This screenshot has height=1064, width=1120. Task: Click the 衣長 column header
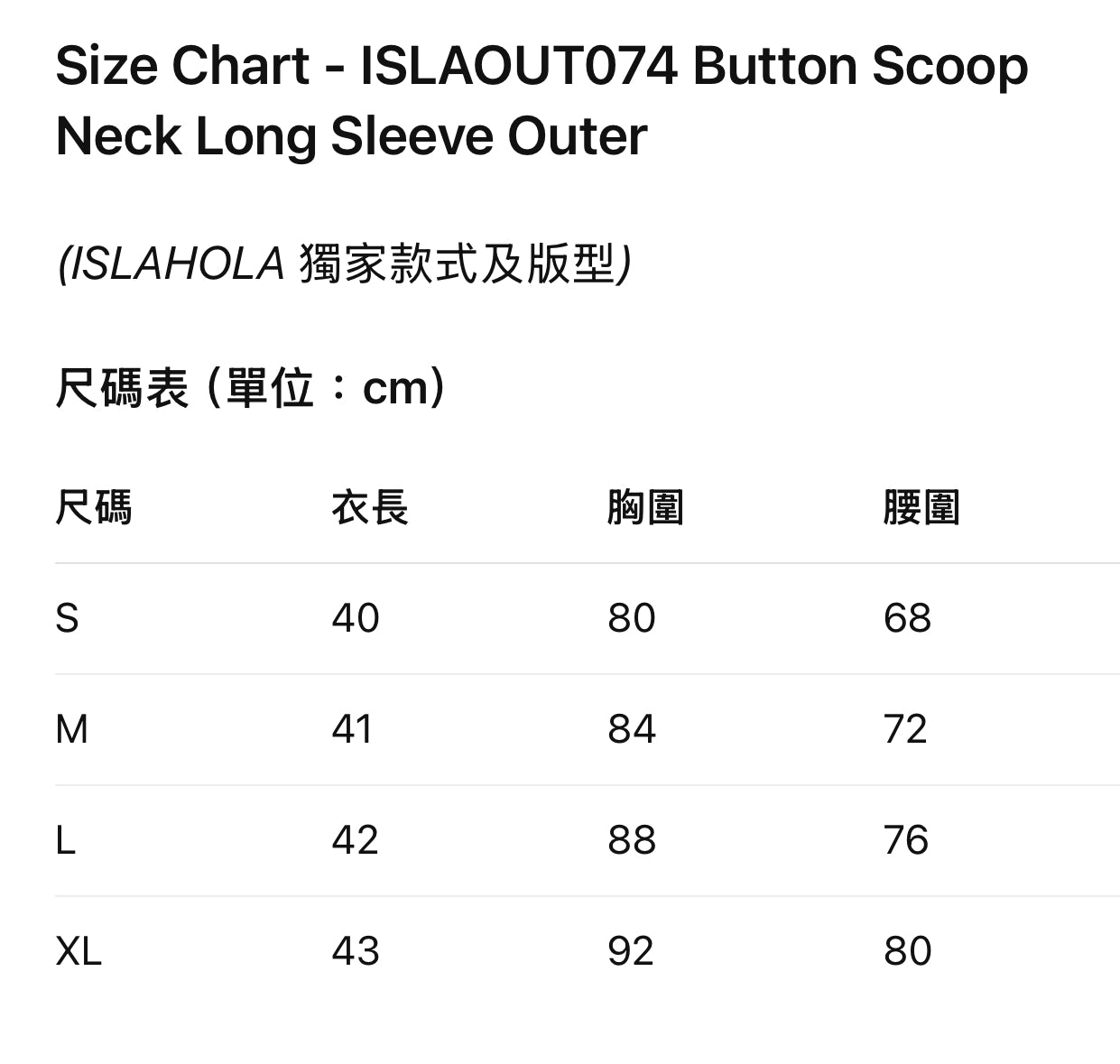pyautogui.click(x=370, y=507)
